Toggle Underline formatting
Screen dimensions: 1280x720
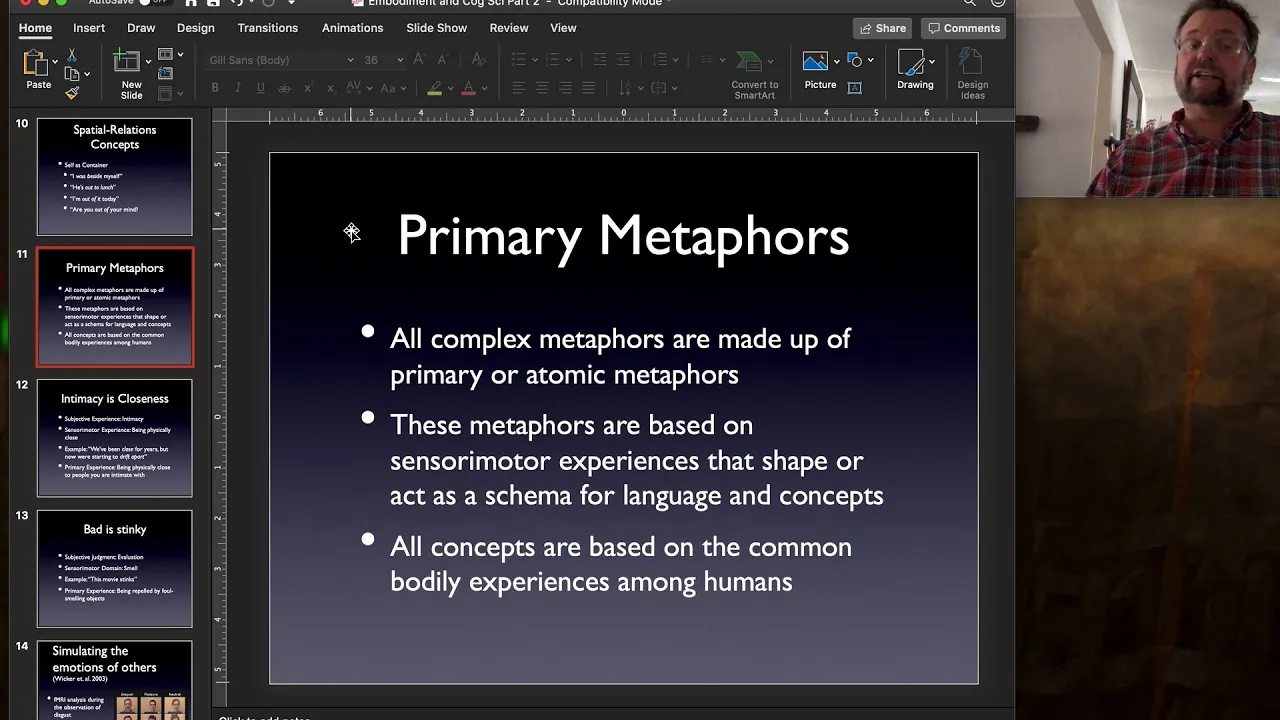[261, 88]
